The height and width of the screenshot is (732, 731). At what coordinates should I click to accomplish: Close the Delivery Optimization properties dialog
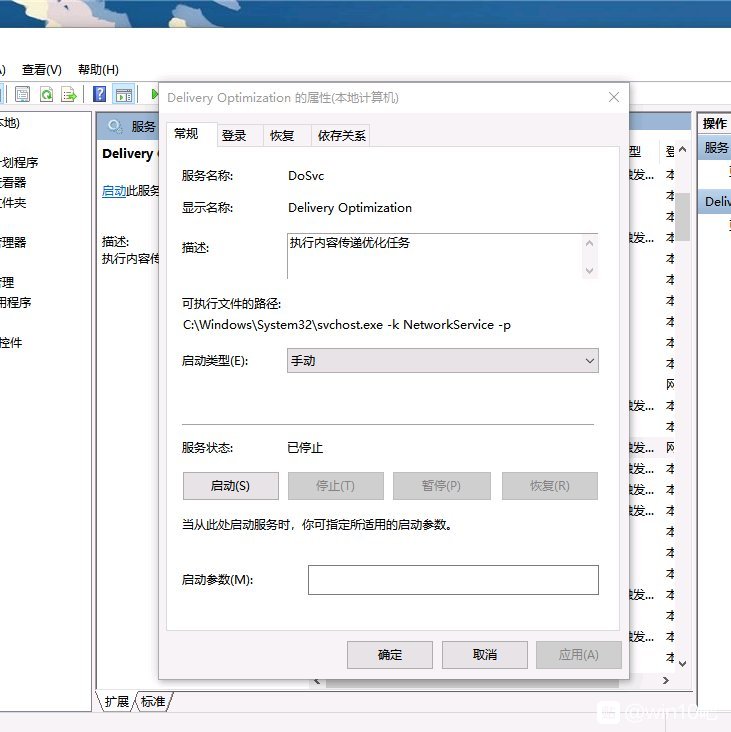pyautogui.click(x=614, y=97)
